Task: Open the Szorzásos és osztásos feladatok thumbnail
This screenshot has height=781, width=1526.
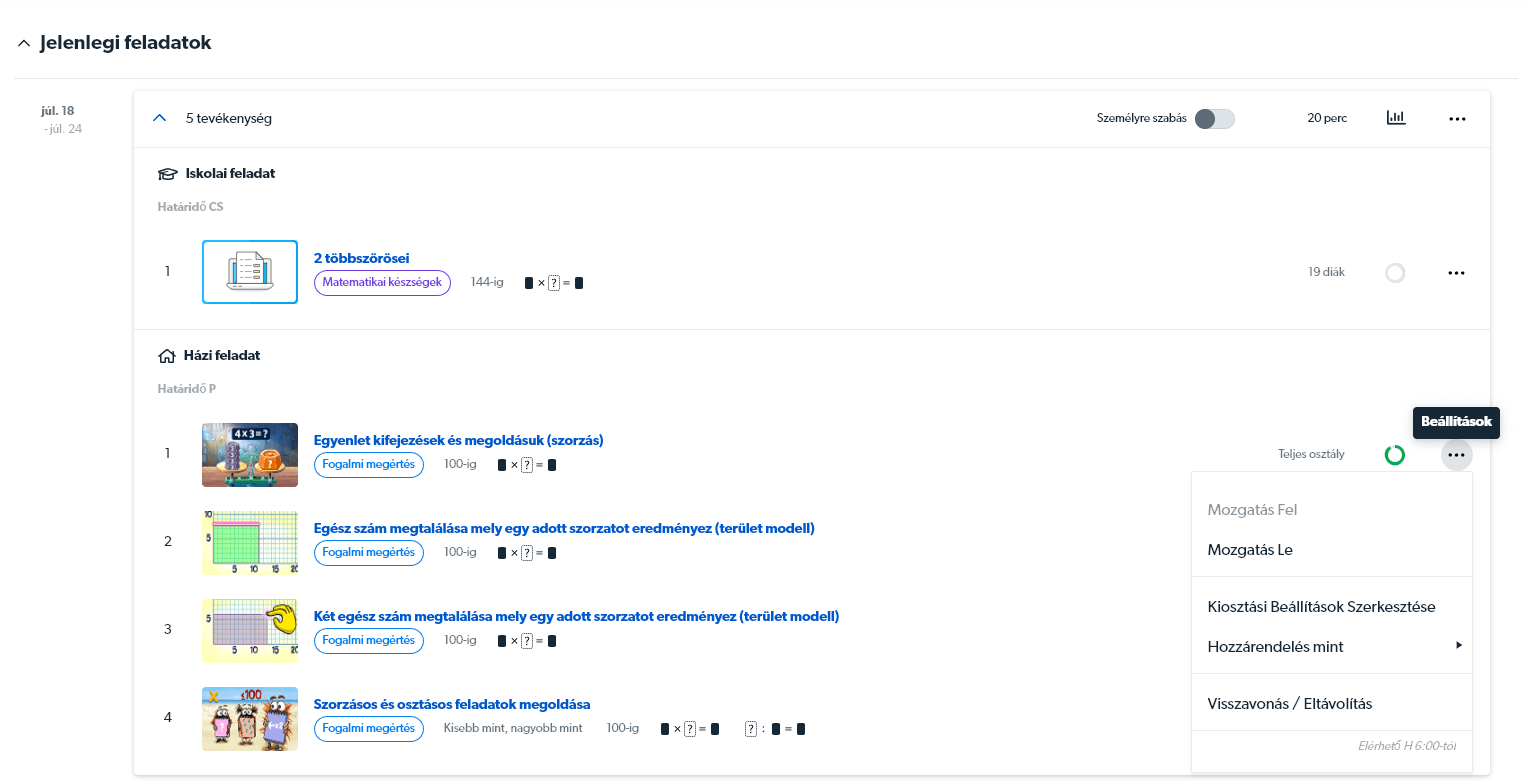Action: coord(250,718)
